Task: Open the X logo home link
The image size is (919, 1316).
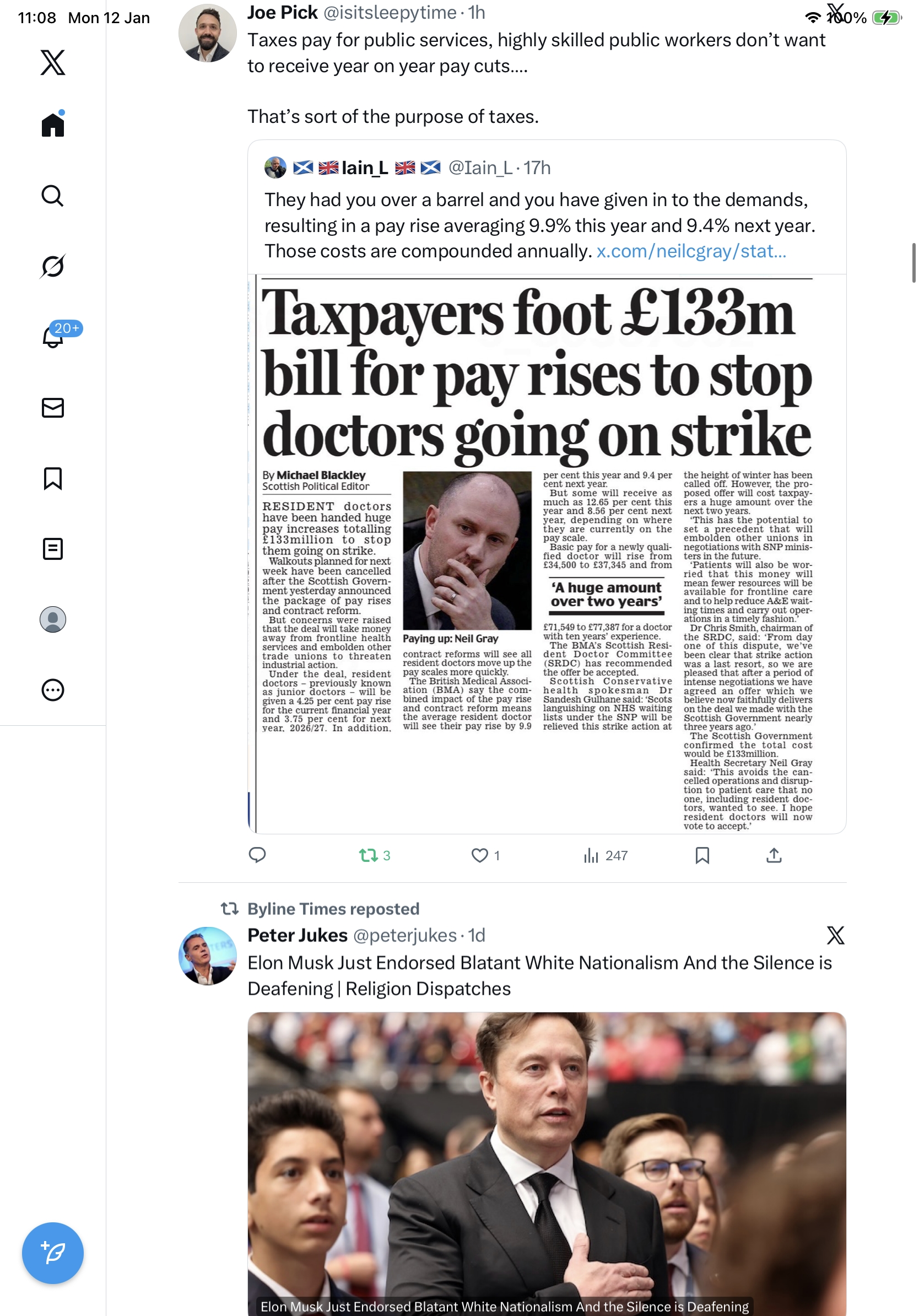Action: [53, 62]
